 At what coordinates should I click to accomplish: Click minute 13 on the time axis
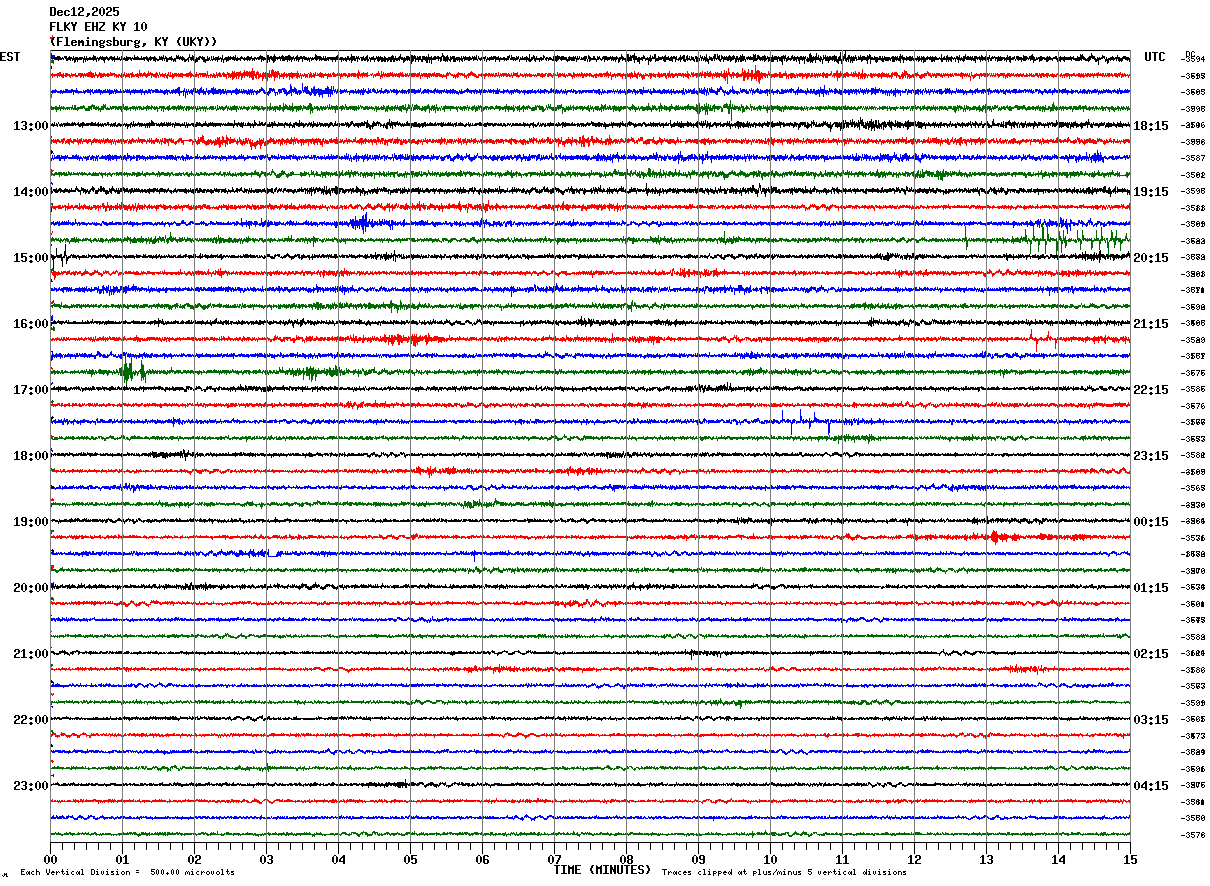click(986, 860)
